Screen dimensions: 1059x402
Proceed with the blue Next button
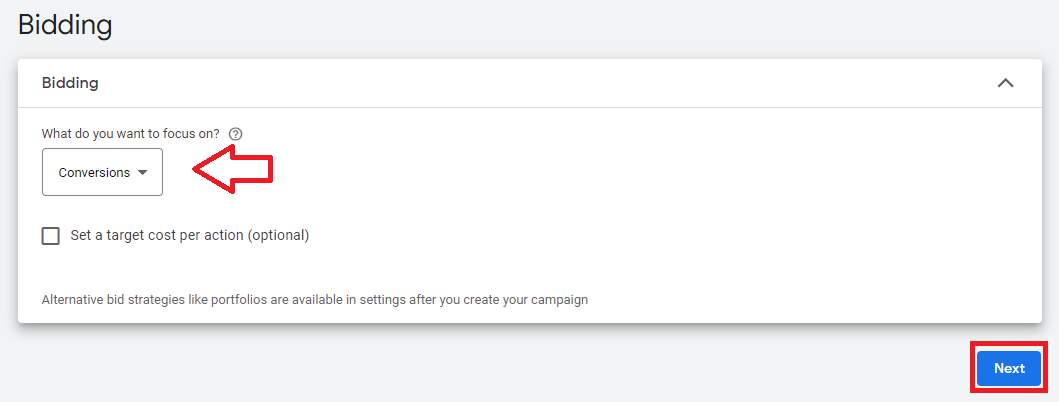click(1009, 368)
